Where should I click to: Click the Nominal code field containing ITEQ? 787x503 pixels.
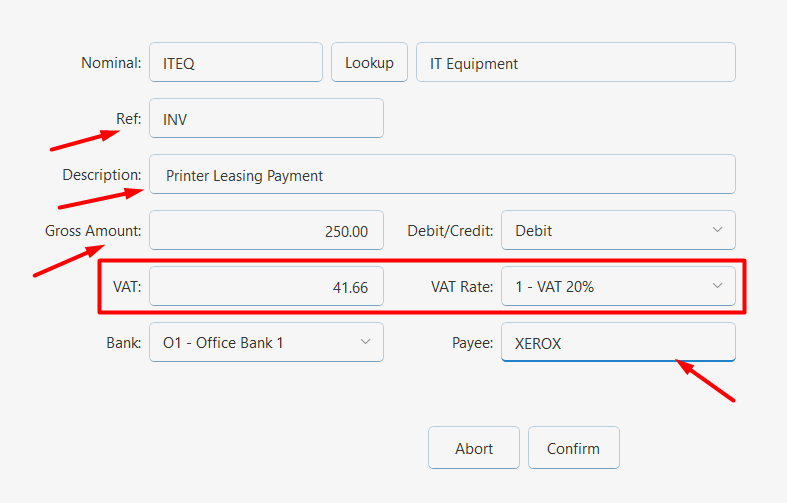click(236, 62)
